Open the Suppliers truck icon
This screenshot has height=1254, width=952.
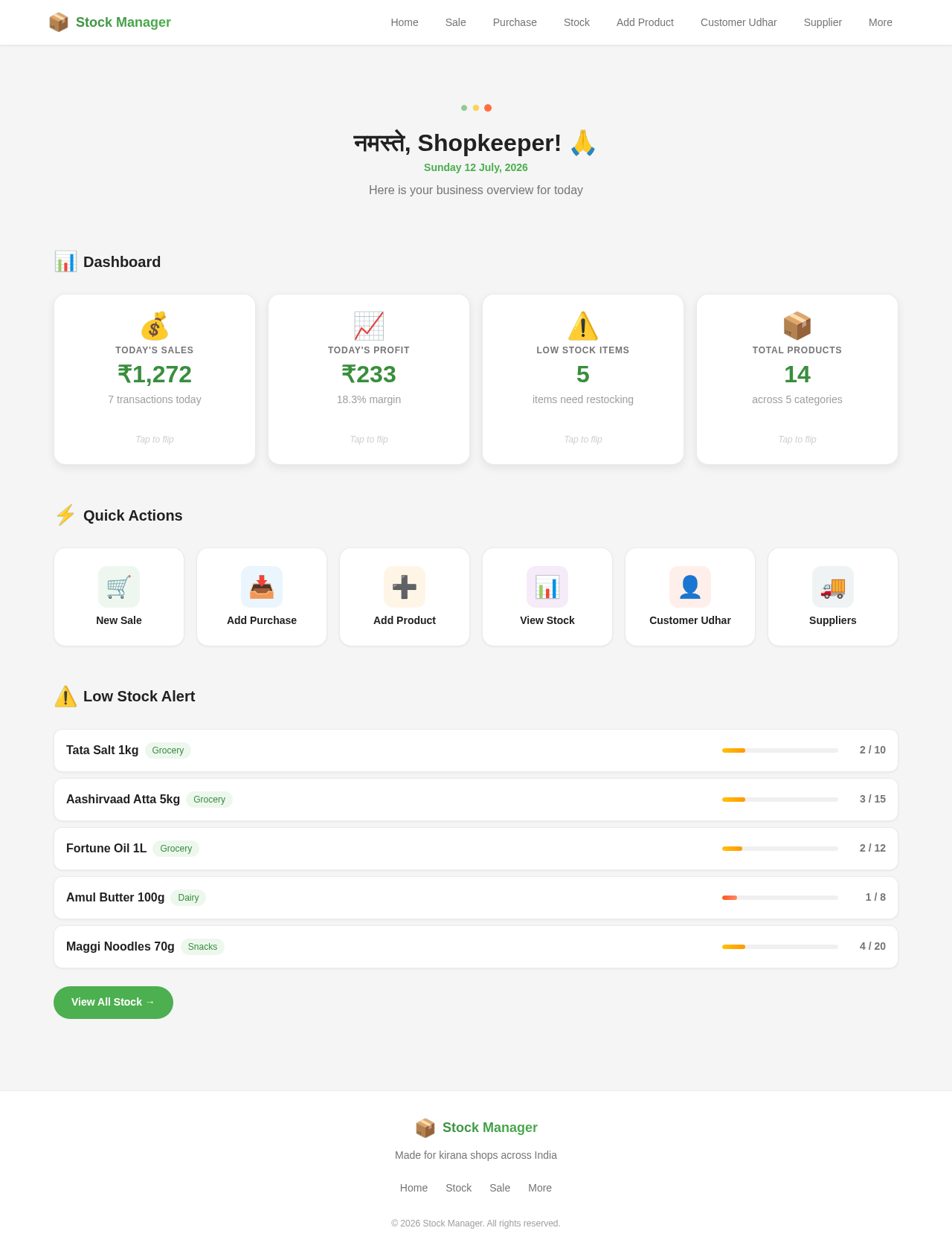[x=833, y=587]
